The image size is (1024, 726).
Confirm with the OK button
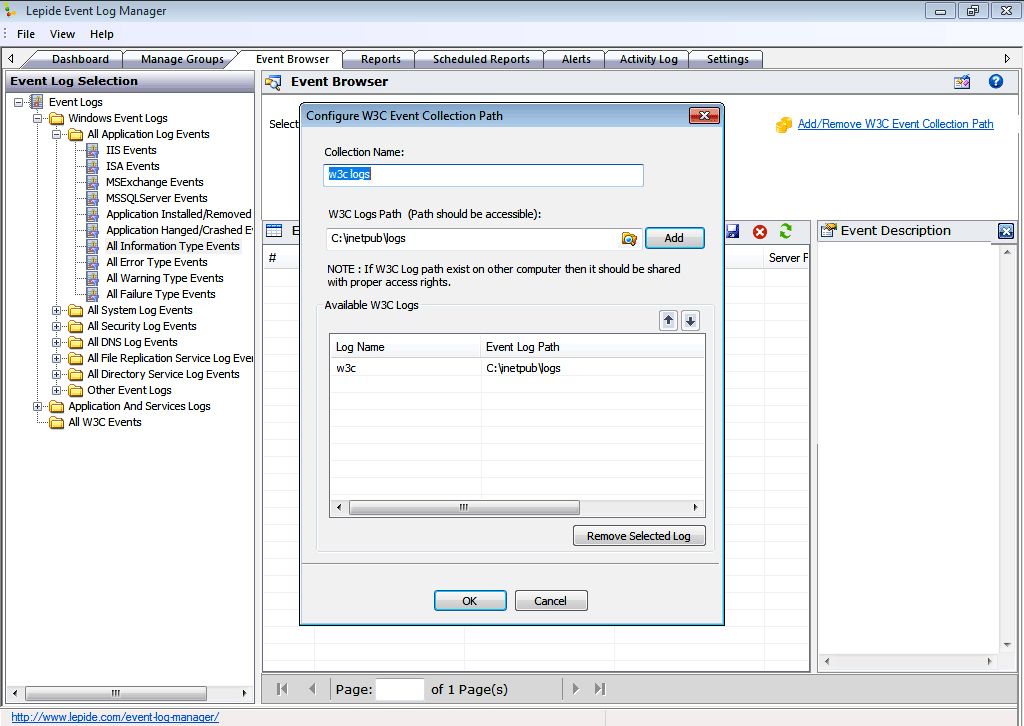470,601
